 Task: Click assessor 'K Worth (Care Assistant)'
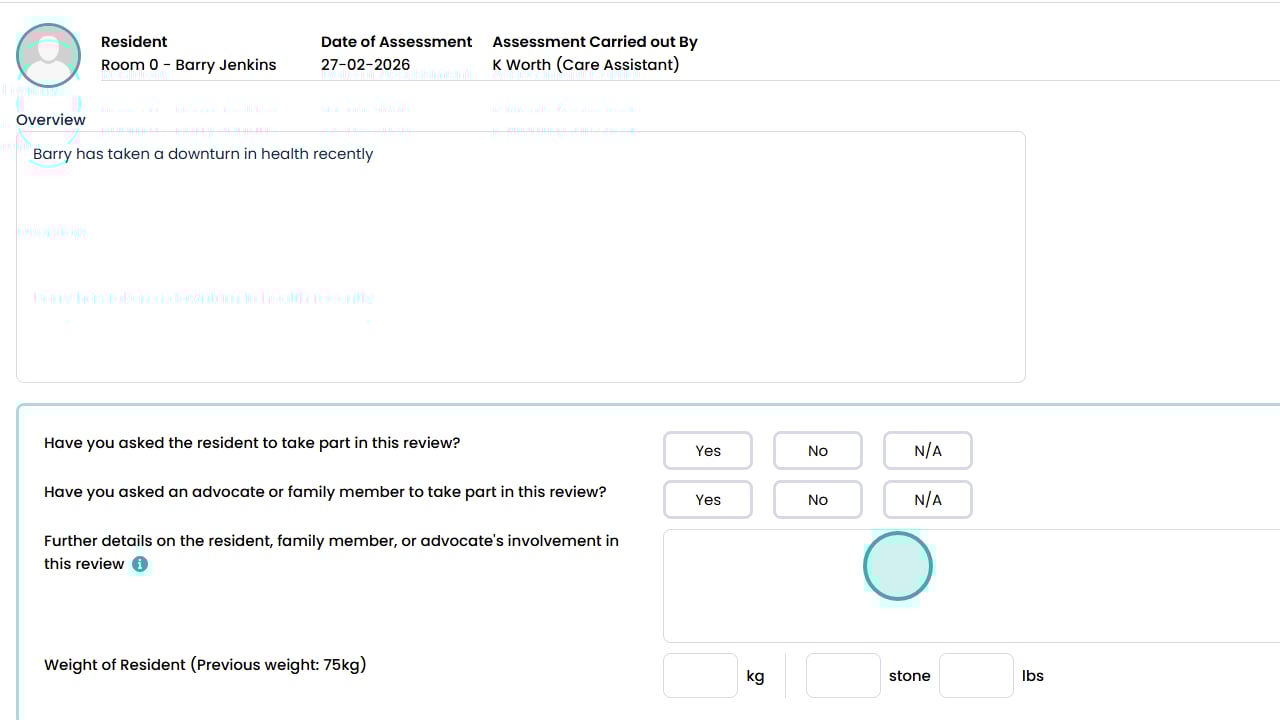[x=585, y=65]
